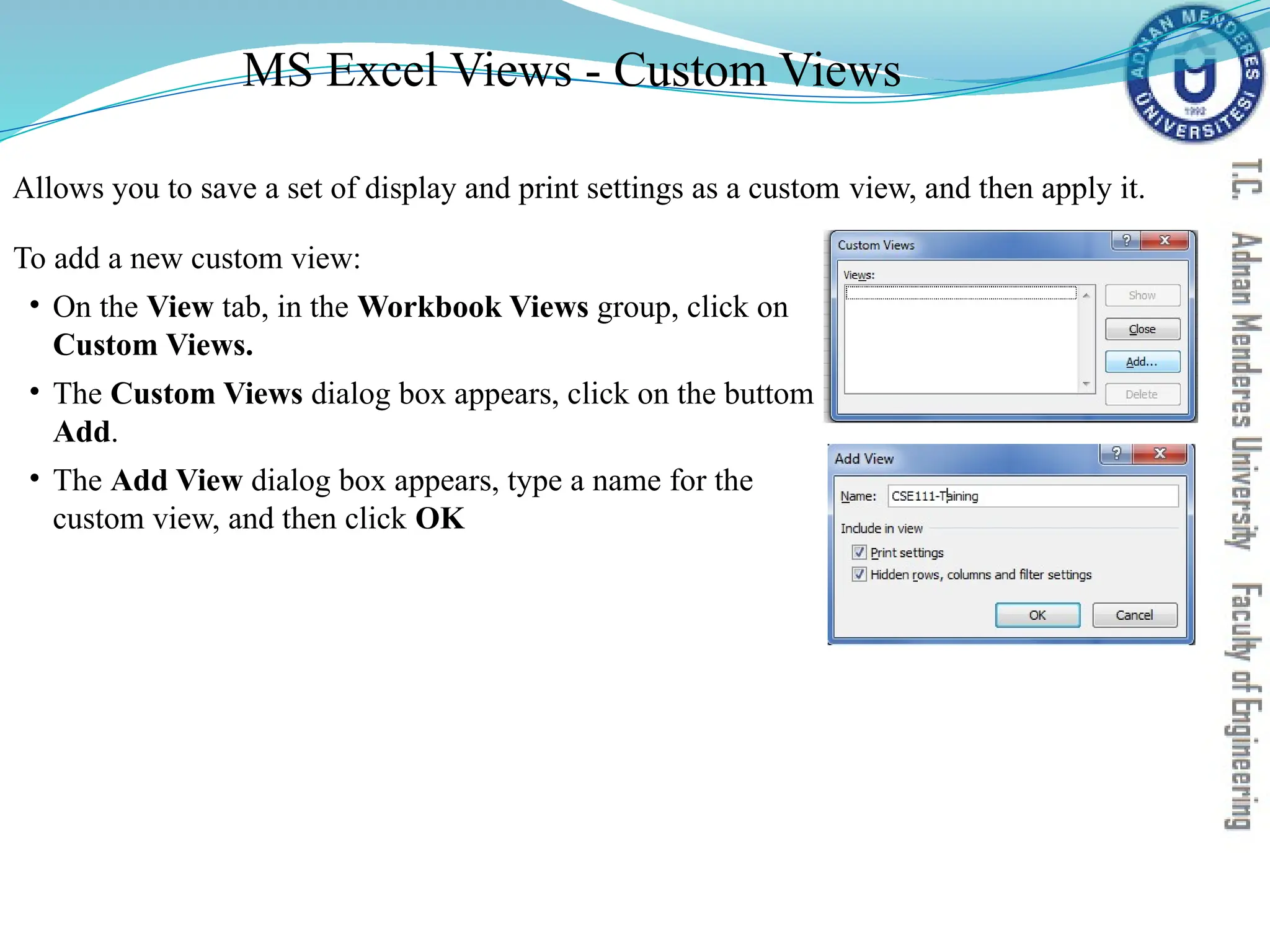Image resolution: width=1270 pixels, height=952 pixels.
Task: Click Cancel in the Add View dialog
Action: pos(1134,615)
